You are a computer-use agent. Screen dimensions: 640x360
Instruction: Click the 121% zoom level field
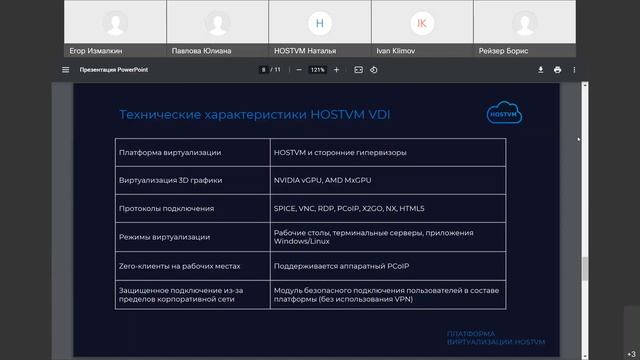click(x=318, y=70)
